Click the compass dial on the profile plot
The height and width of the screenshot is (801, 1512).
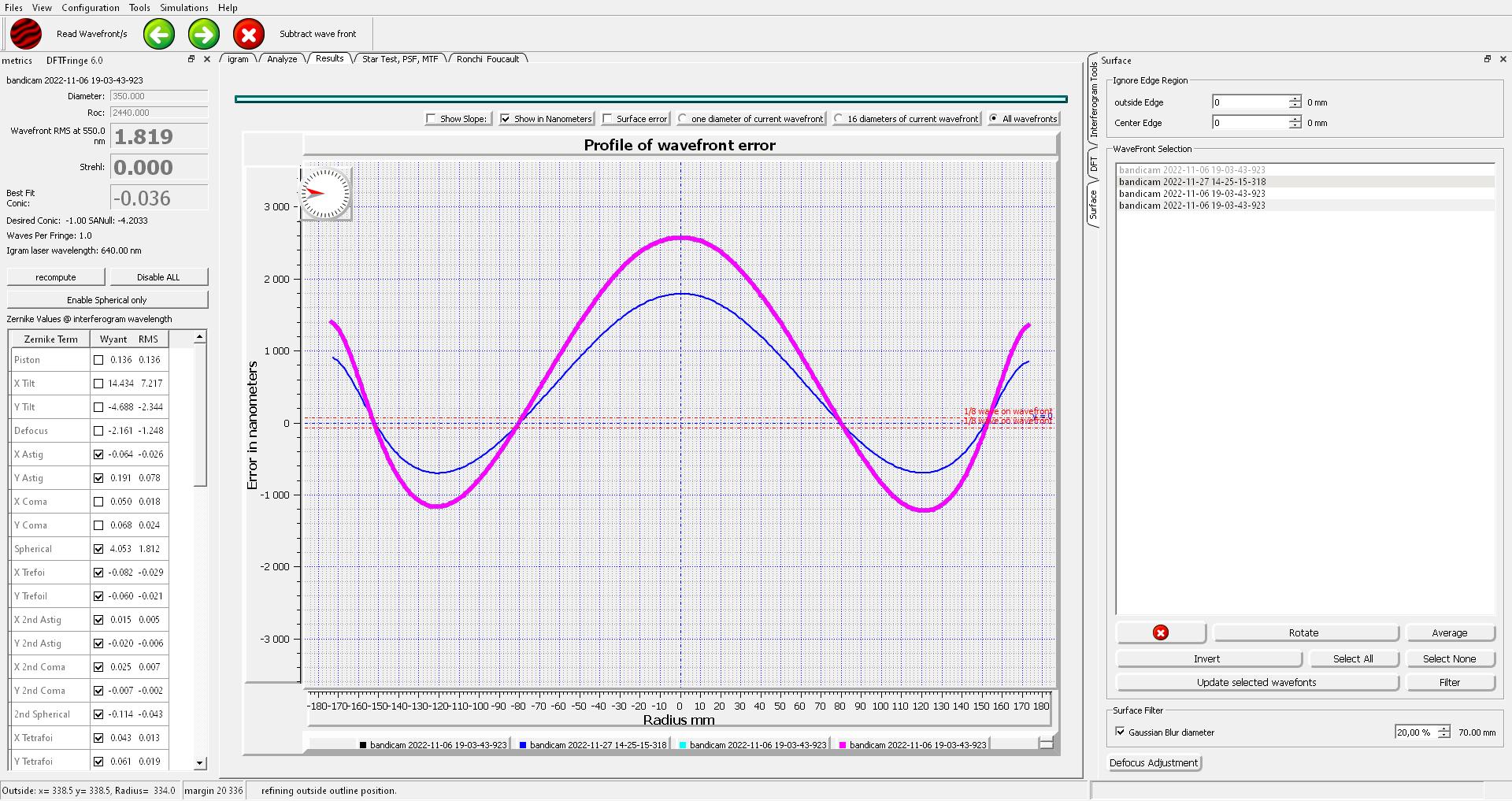[324, 193]
